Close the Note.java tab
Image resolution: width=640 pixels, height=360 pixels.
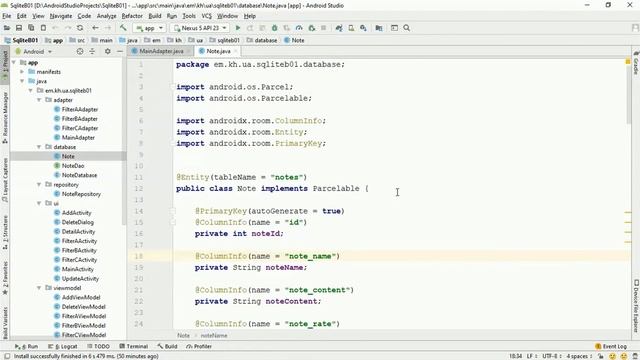click(236, 51)
